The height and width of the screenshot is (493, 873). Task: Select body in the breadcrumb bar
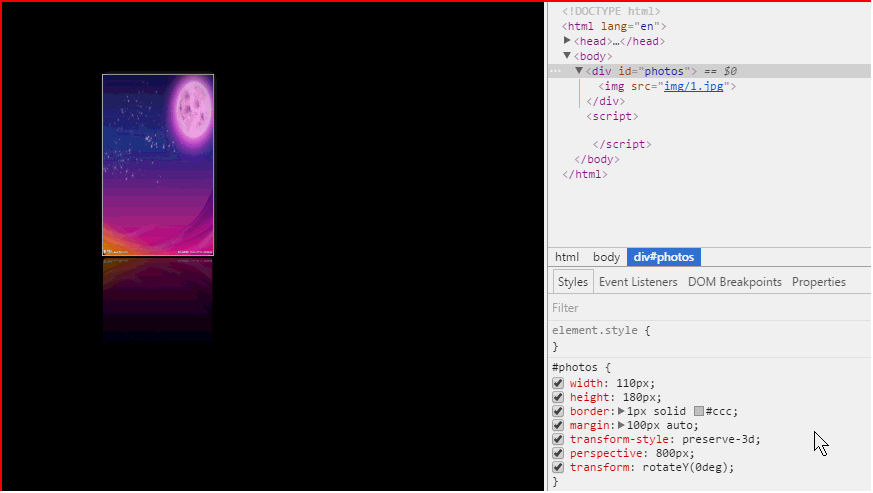(606, 257)
